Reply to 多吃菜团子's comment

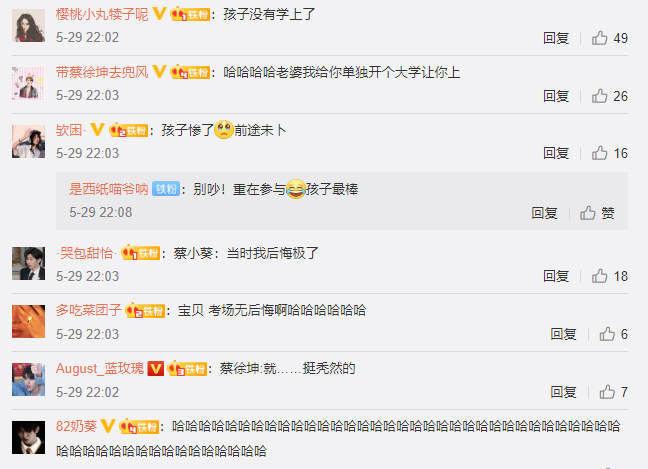563,334
